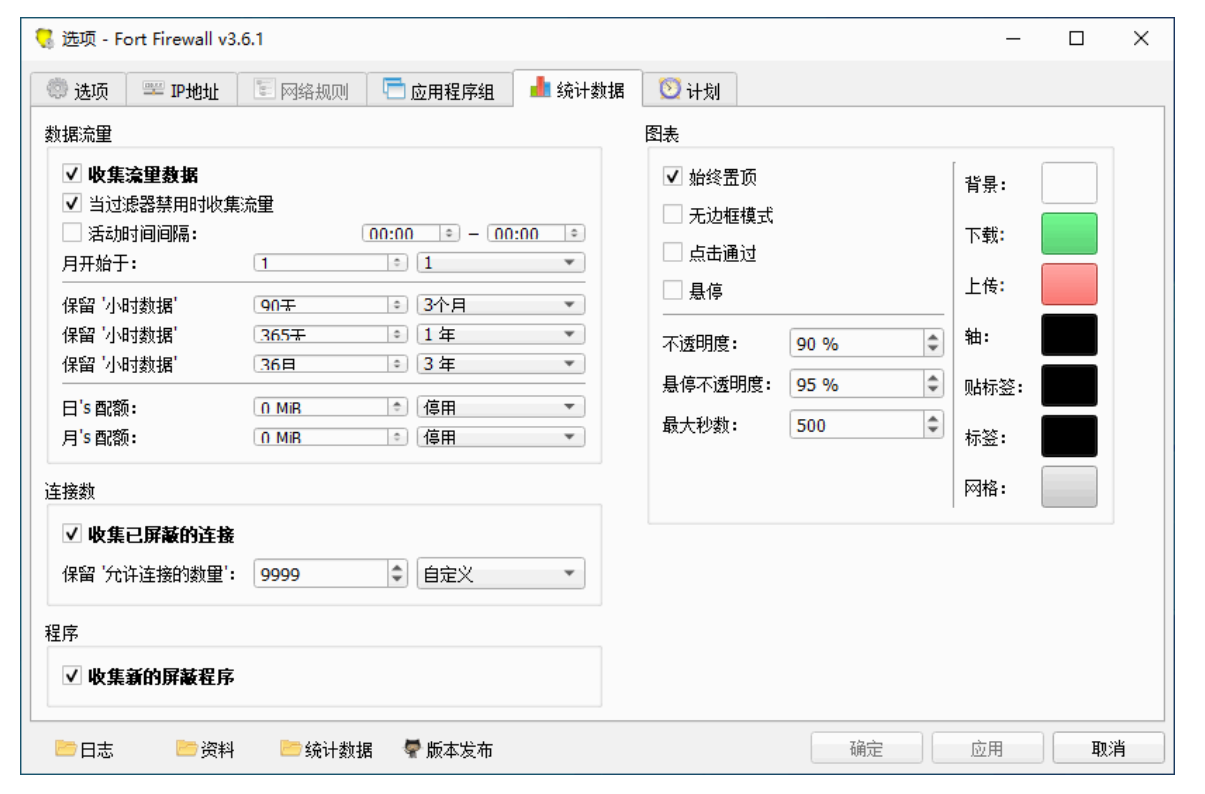Open the IP地址 tab
1205x794 pixels.
(180, 90)
